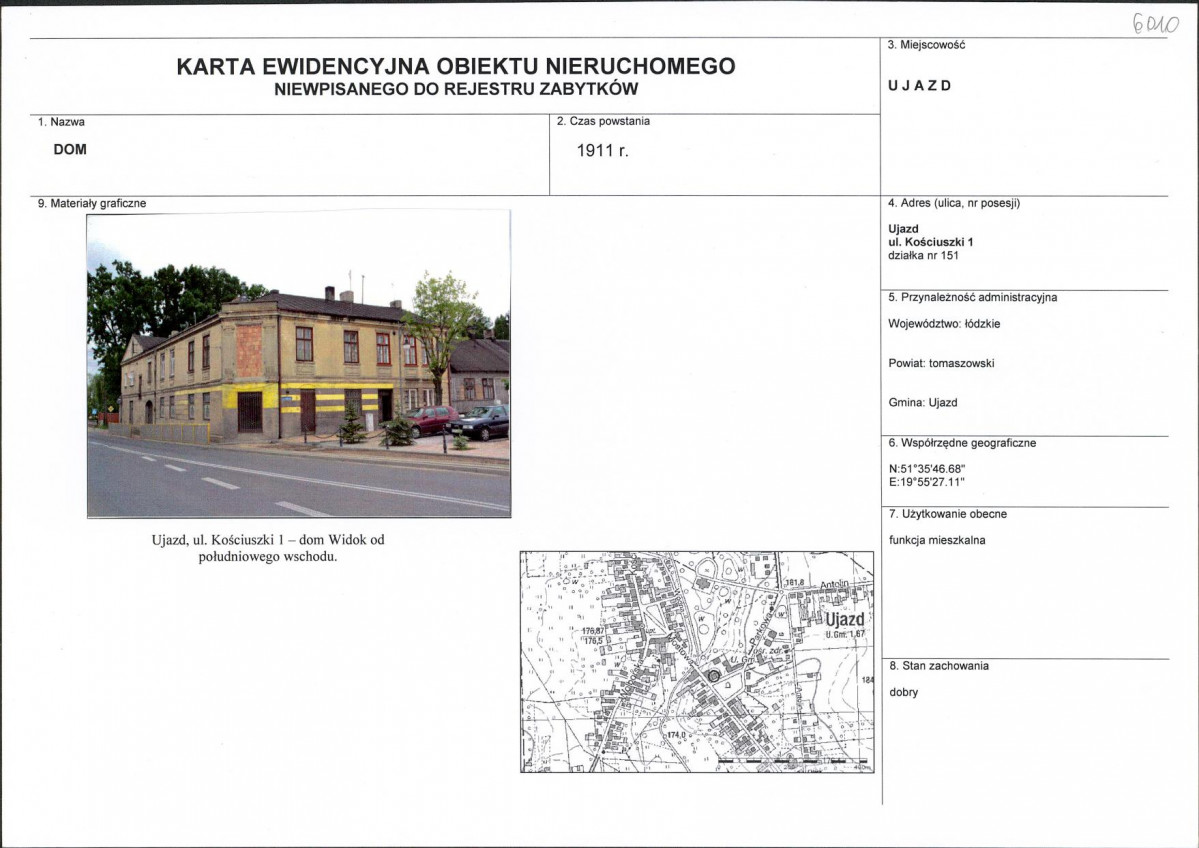The image size is (1199, 848).
Task: Click the caption line "południowego wschodu."
Action: tap(268, 557)
